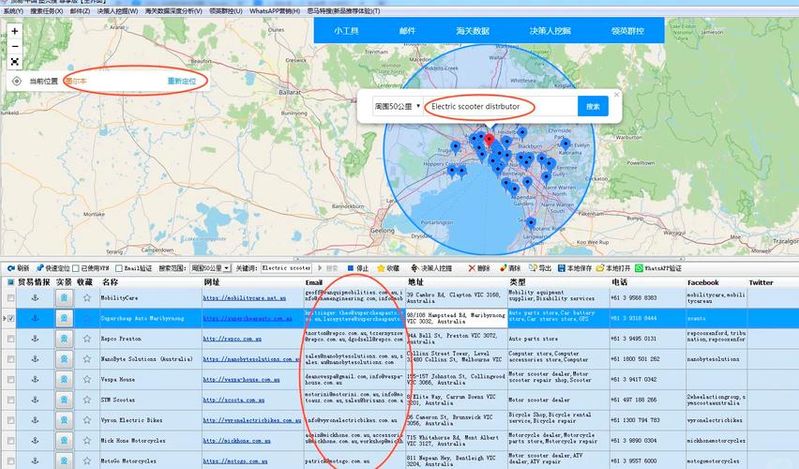799x469 pixels.
Task: Check the STM Scooter row checkbox
Action: 10,400
